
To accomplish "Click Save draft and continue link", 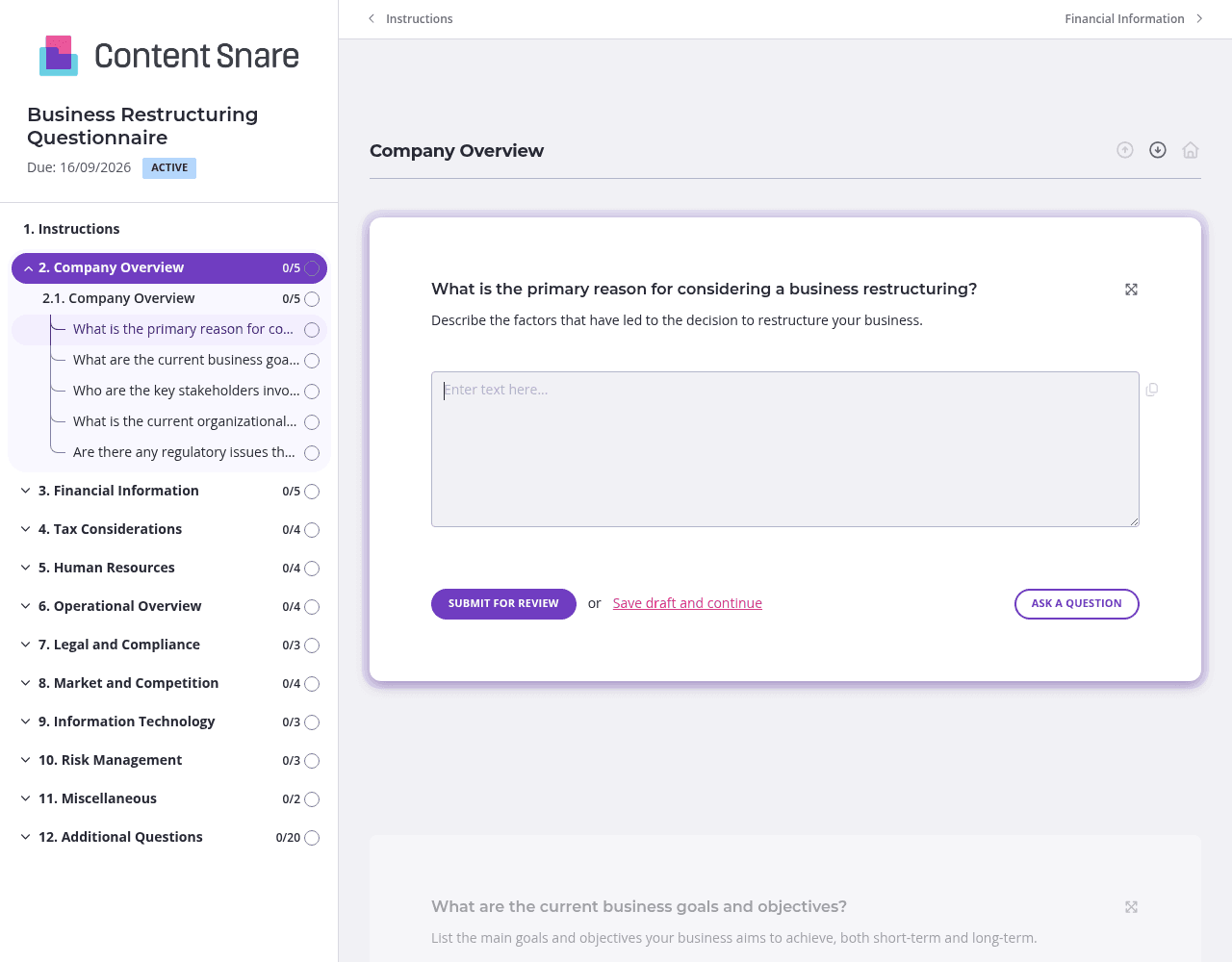I will click(687, 603).
